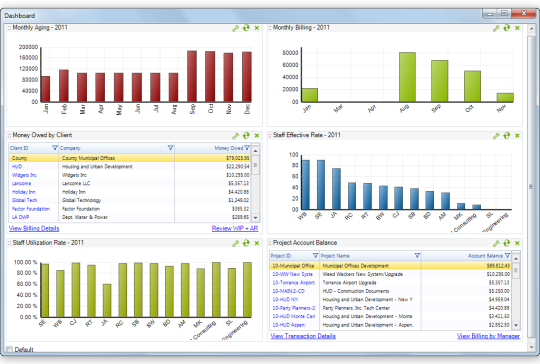This screenshot has width=540, height=364.
Task: Open project 10-MAIN:2-CD link
Action: [x=289, y=291]
